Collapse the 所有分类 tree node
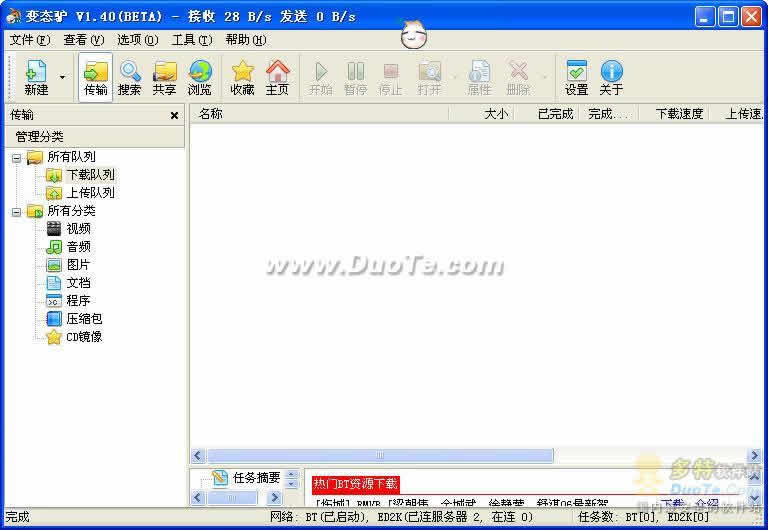Viewport: 768px width, 530px height. pyautogui.click(x=17, y=211)
